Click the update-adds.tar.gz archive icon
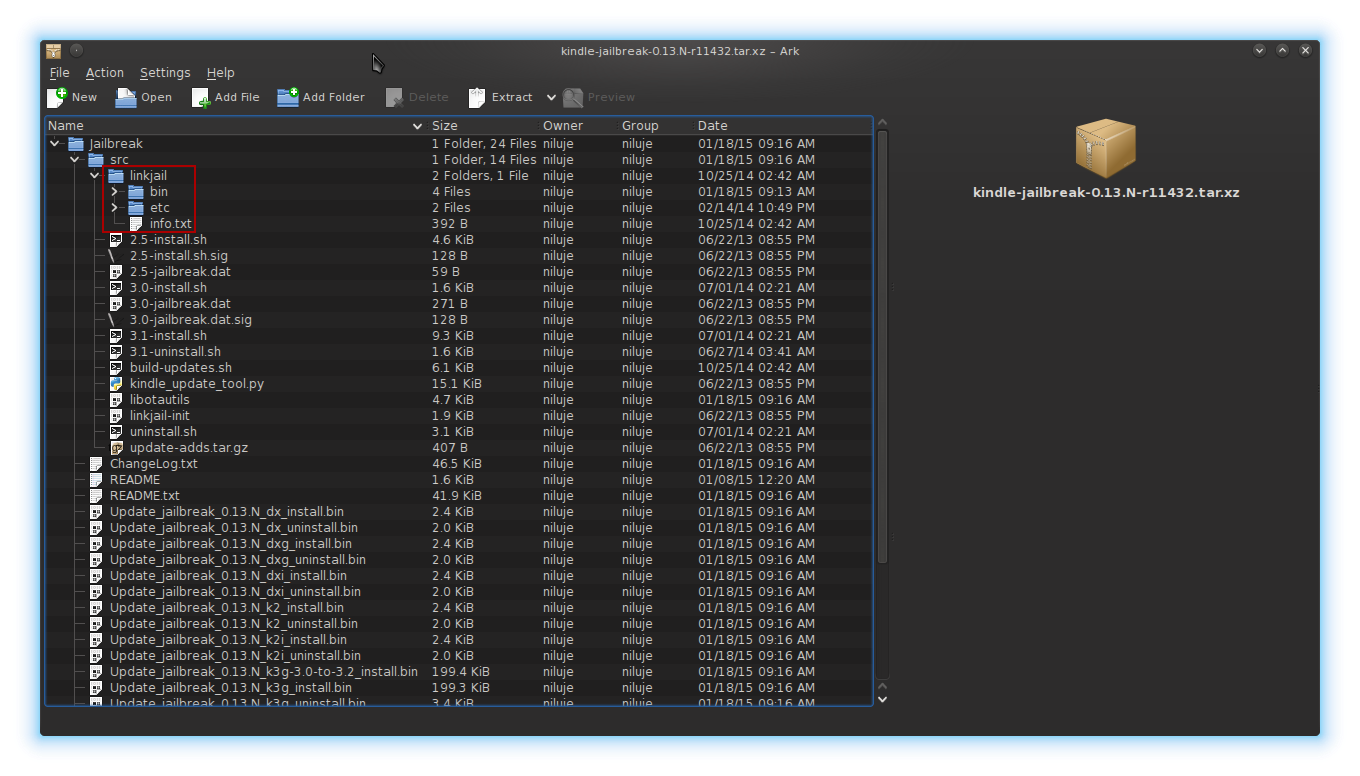 click(x=116, y=448)
